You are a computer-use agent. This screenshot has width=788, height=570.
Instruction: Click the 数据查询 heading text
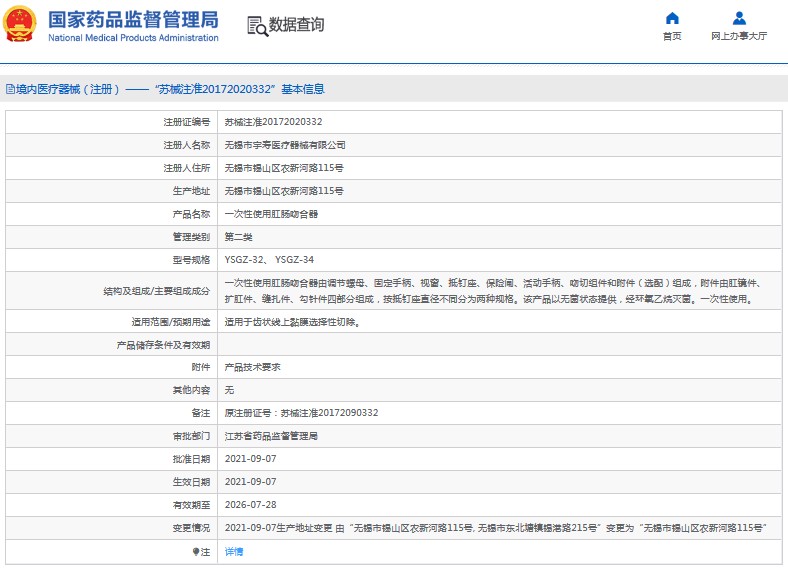tap(297, 25)
